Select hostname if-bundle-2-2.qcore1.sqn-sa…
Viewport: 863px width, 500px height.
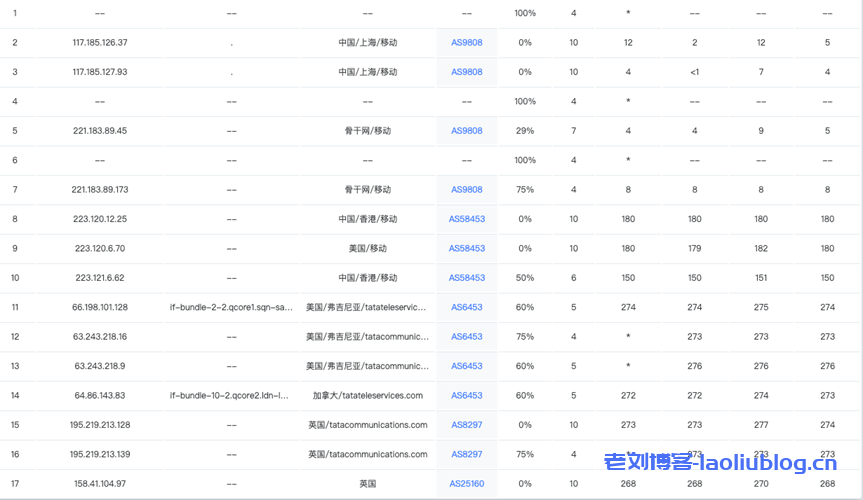(231, 307)
